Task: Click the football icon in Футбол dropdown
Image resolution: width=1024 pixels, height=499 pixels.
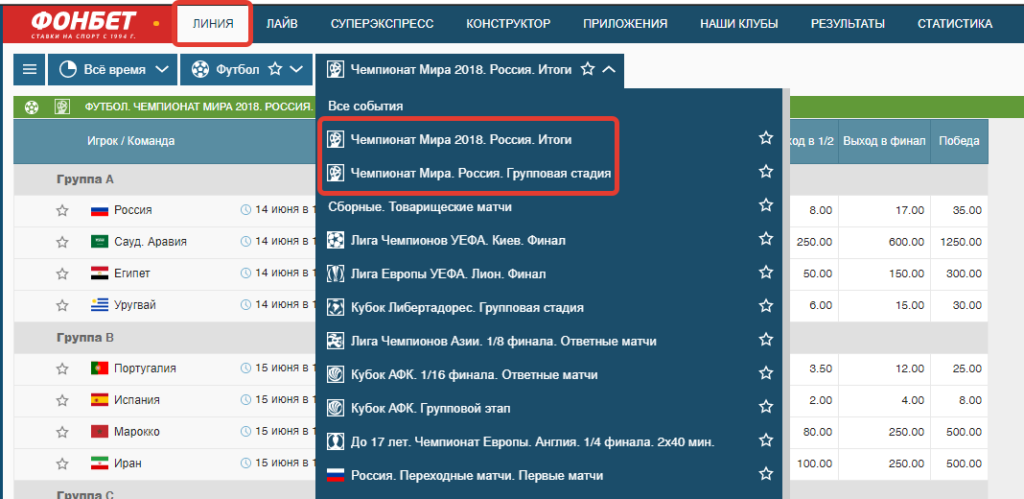Action: pos(200,69)
